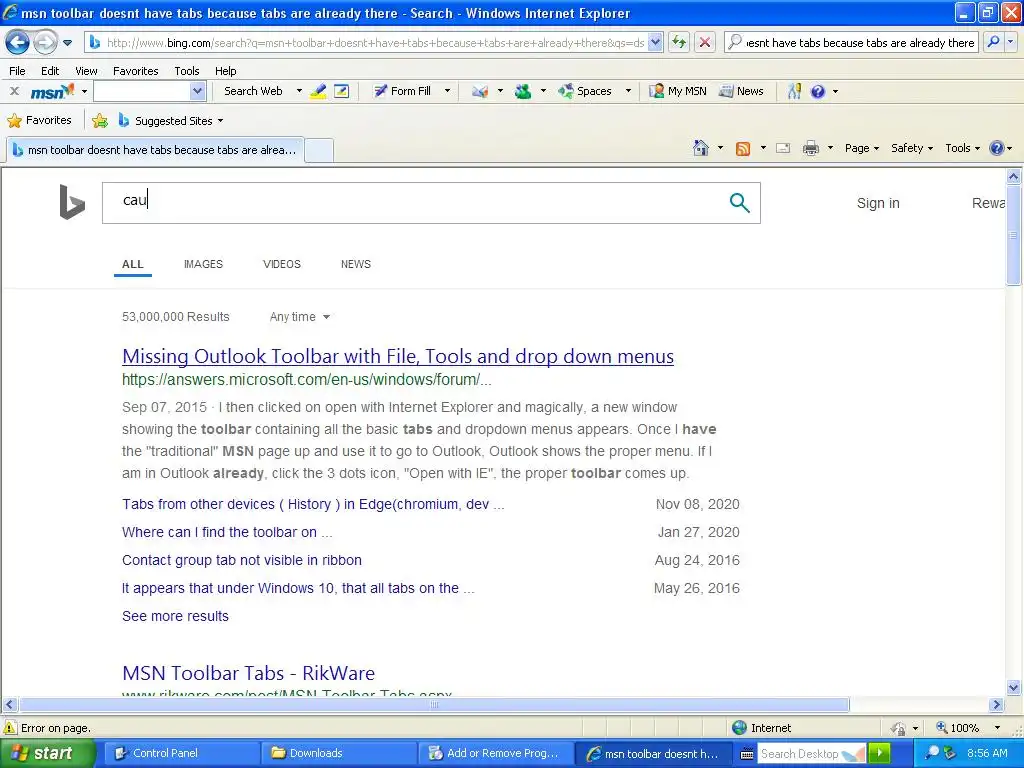Open the File menu

(17, 71)
